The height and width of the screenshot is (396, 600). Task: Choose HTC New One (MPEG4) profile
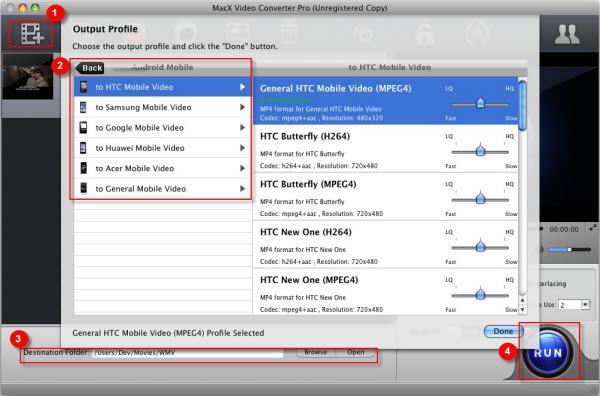tap(386, 292)
